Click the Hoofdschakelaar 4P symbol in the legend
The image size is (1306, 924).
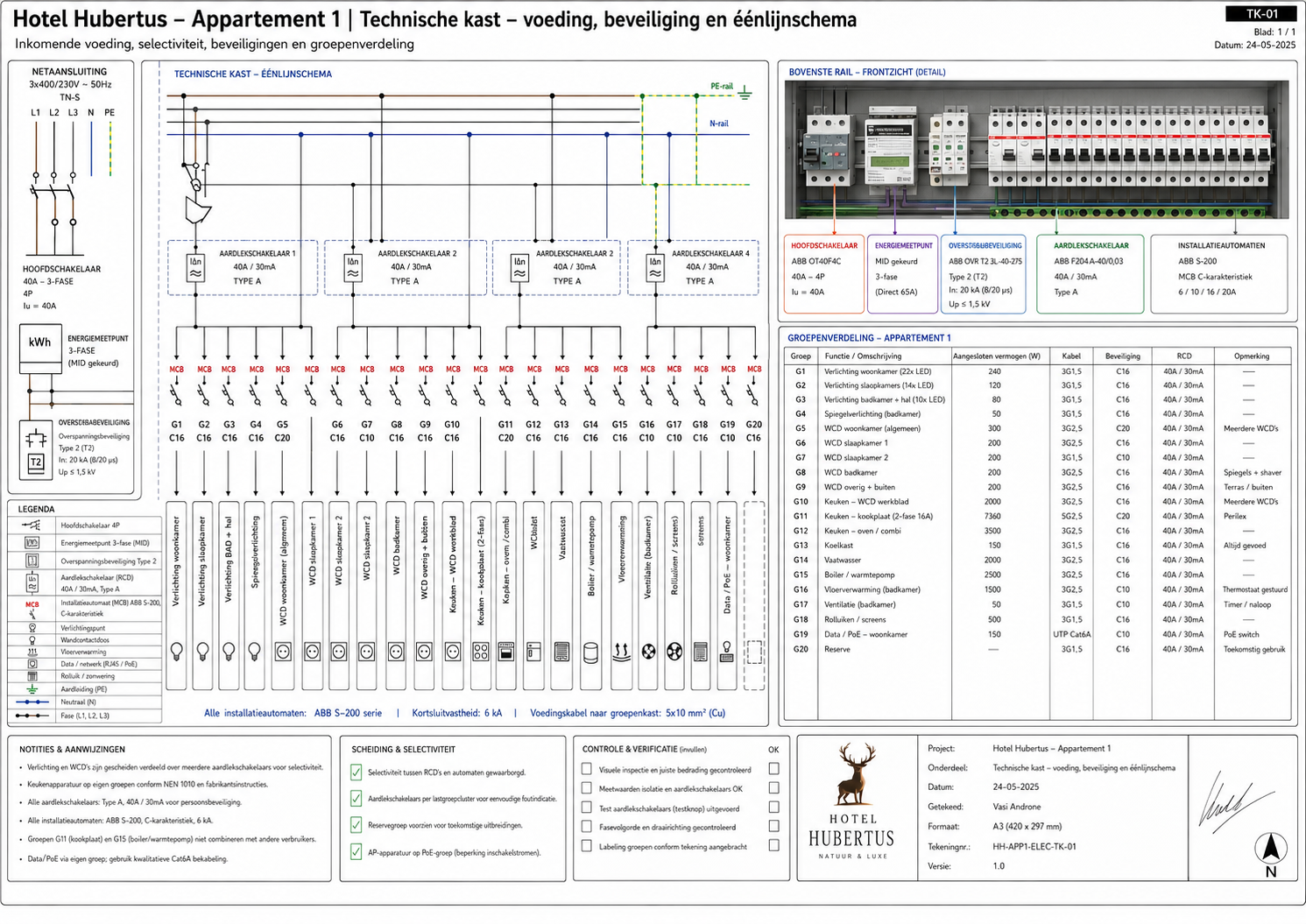click(x=32, y=525)
